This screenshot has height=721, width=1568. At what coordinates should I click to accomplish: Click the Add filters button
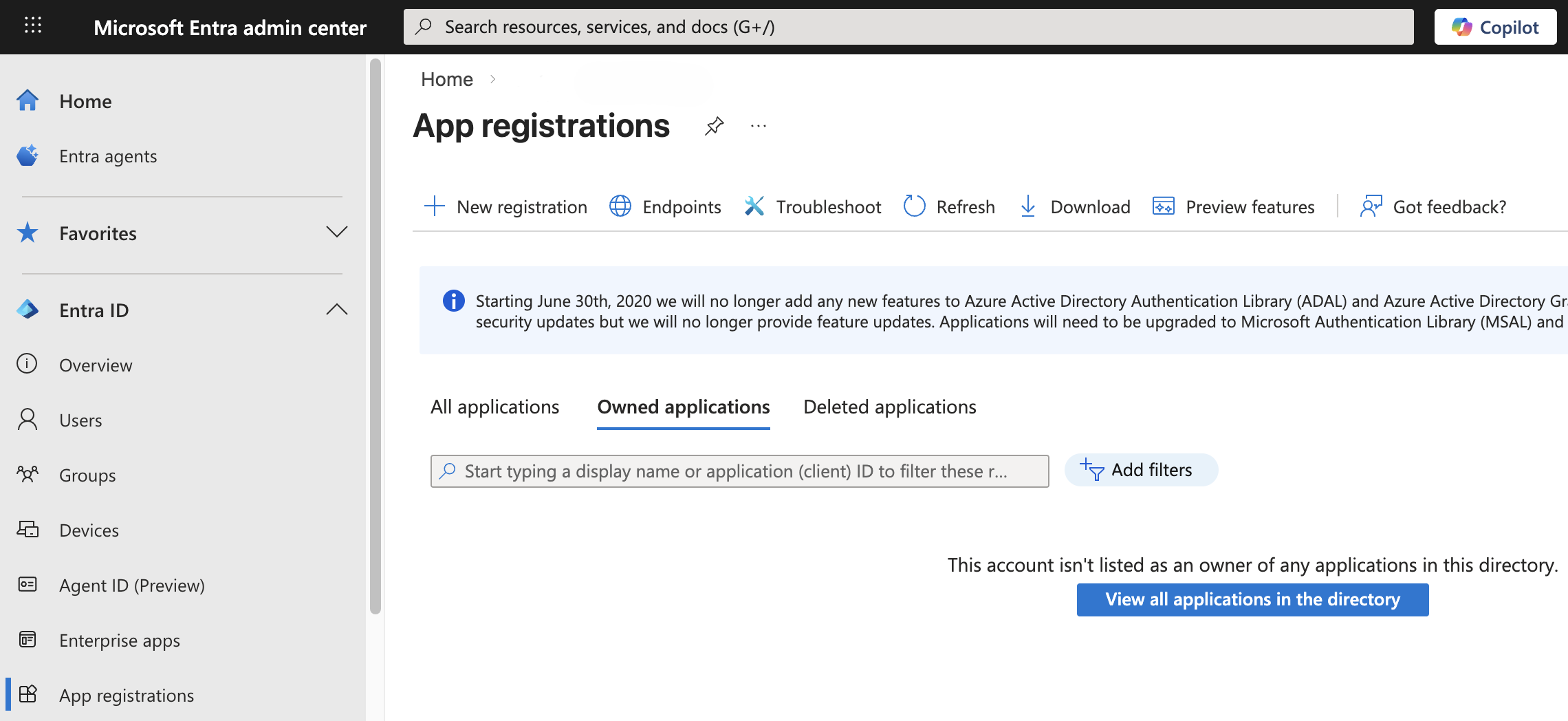[1142, 470]
